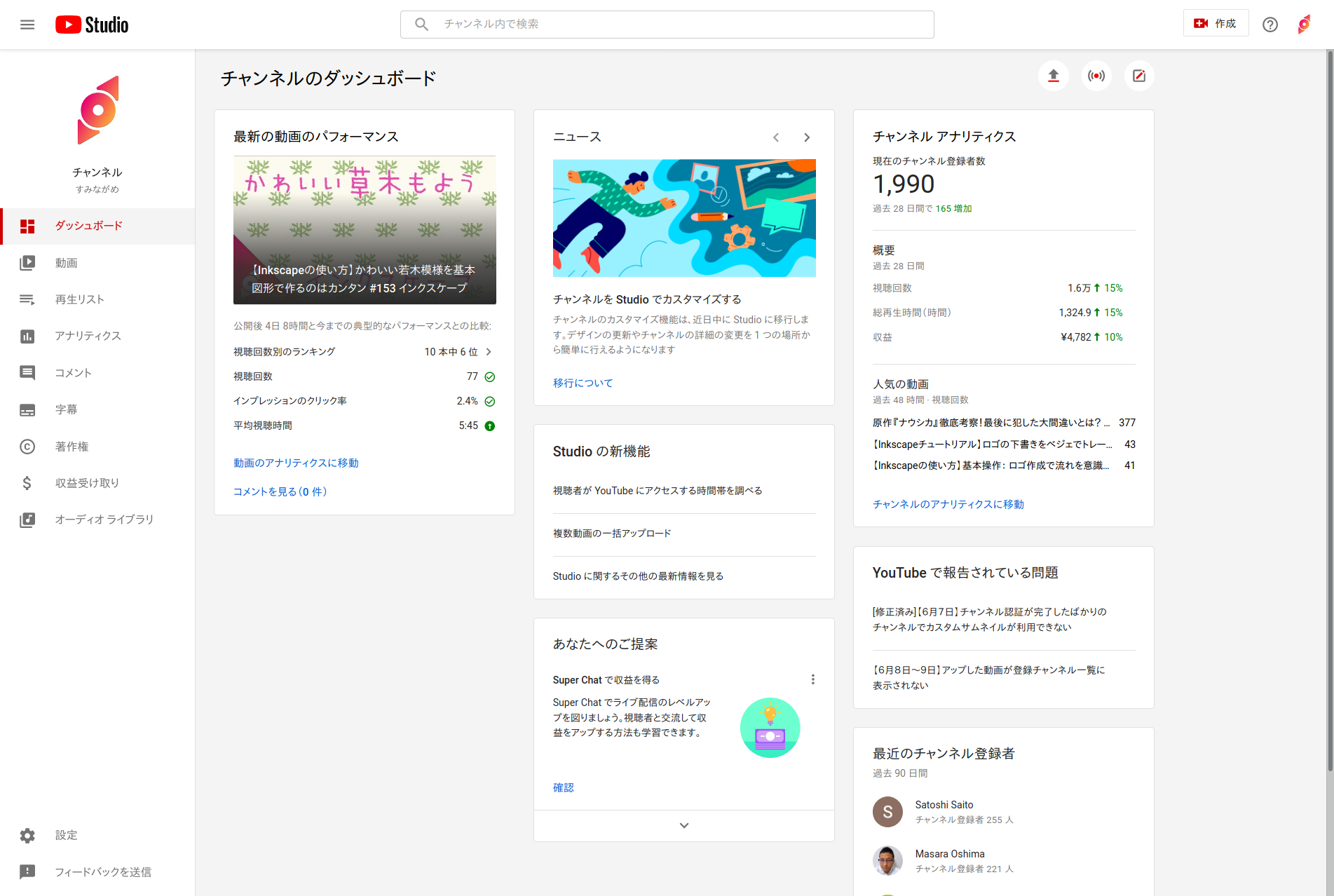Open 字幕 in sidebar
Screen dimensions: 1334x896
(x=97, y=410)
